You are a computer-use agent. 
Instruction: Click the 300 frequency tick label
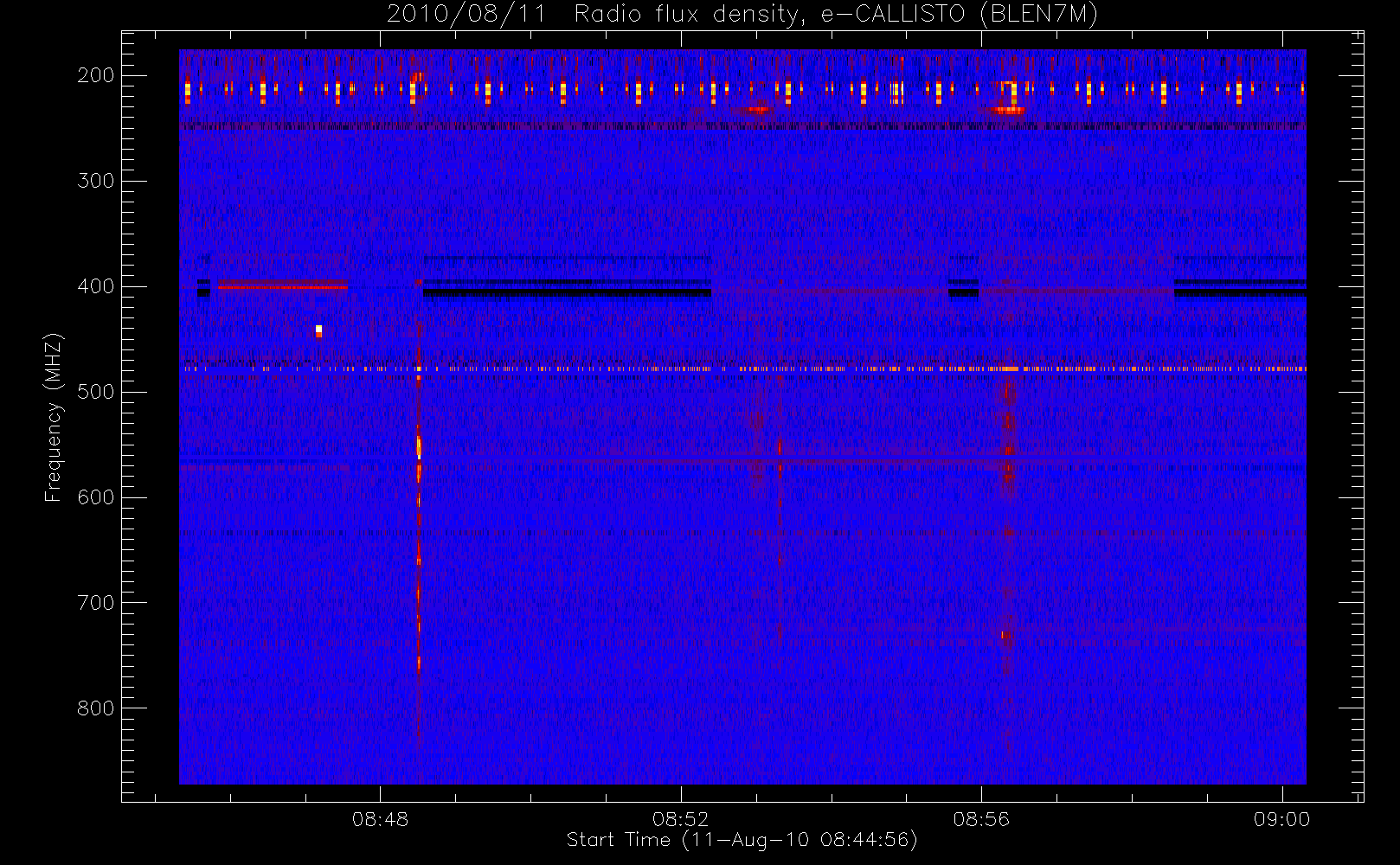point(95,181)
